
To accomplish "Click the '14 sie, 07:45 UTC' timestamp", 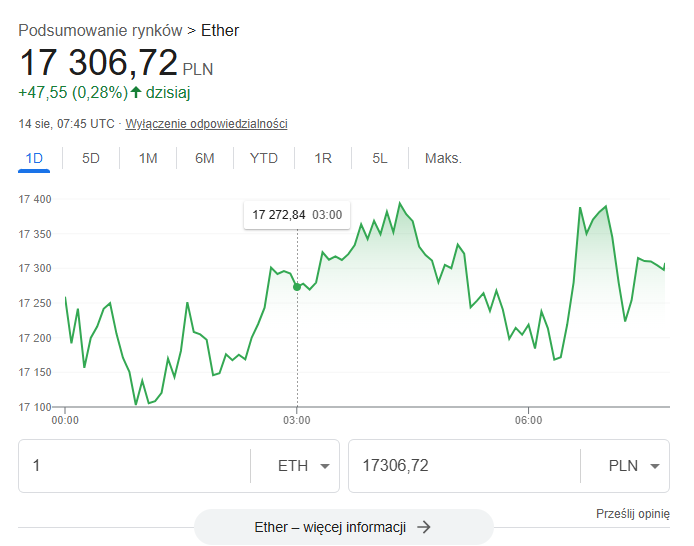I will coord(66,124).
